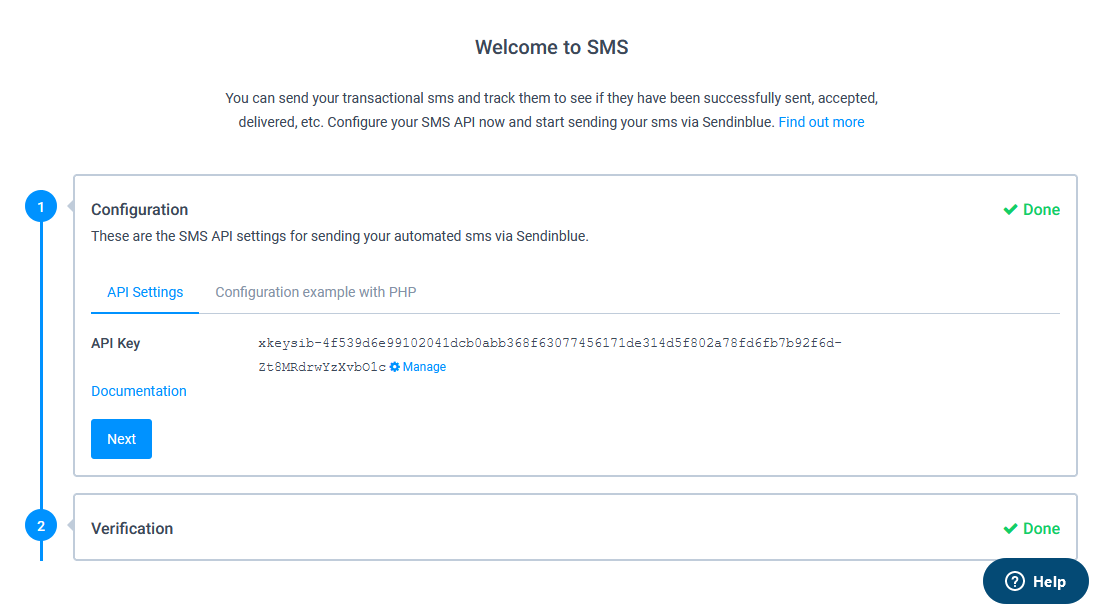Open the Find out more link

[x=821, y=122]
